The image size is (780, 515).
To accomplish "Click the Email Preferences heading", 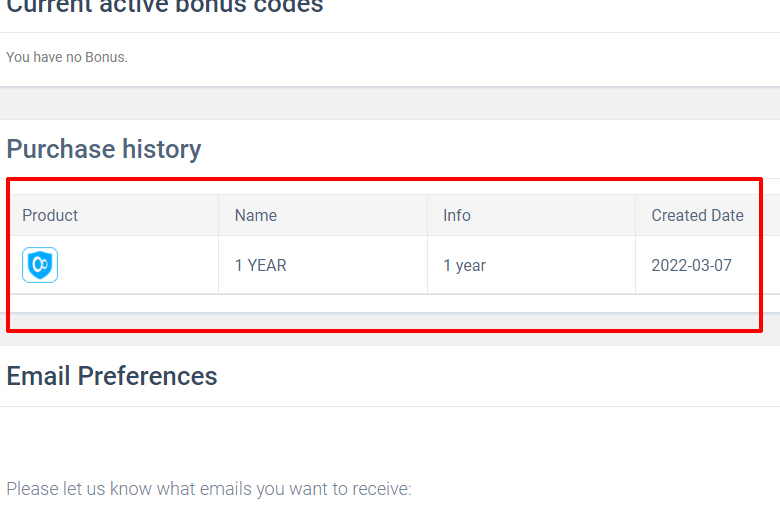I will 112,376.
